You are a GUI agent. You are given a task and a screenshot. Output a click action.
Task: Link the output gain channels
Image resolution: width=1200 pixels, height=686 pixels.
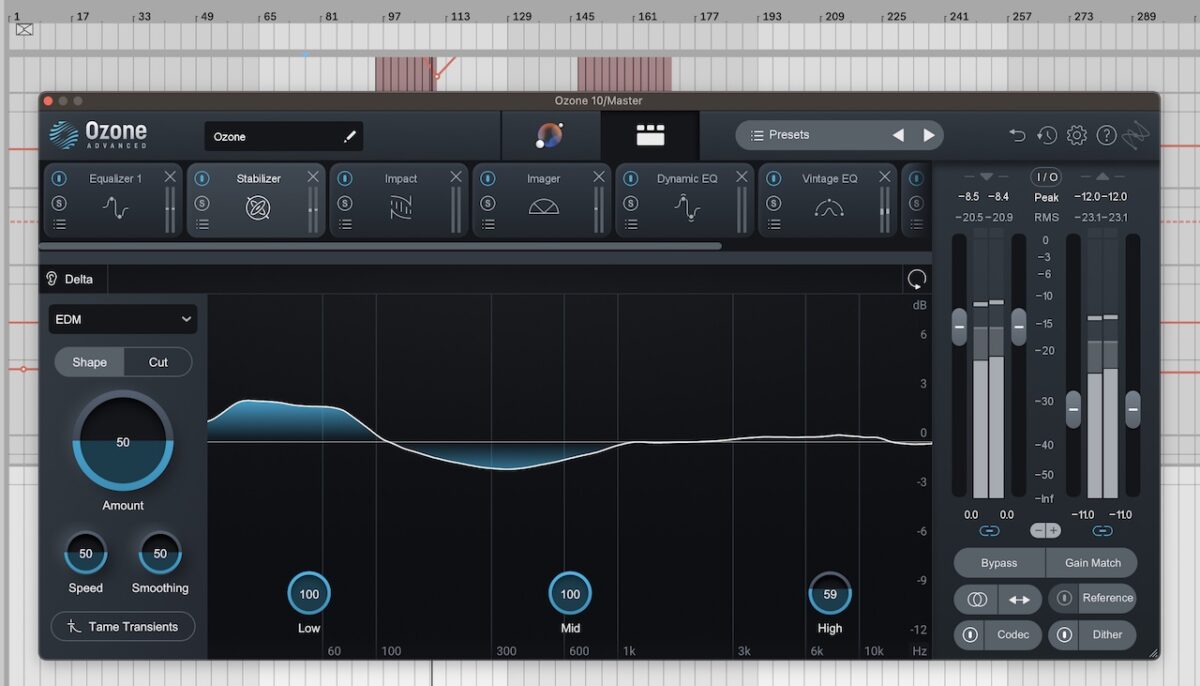coord(1102,531)
